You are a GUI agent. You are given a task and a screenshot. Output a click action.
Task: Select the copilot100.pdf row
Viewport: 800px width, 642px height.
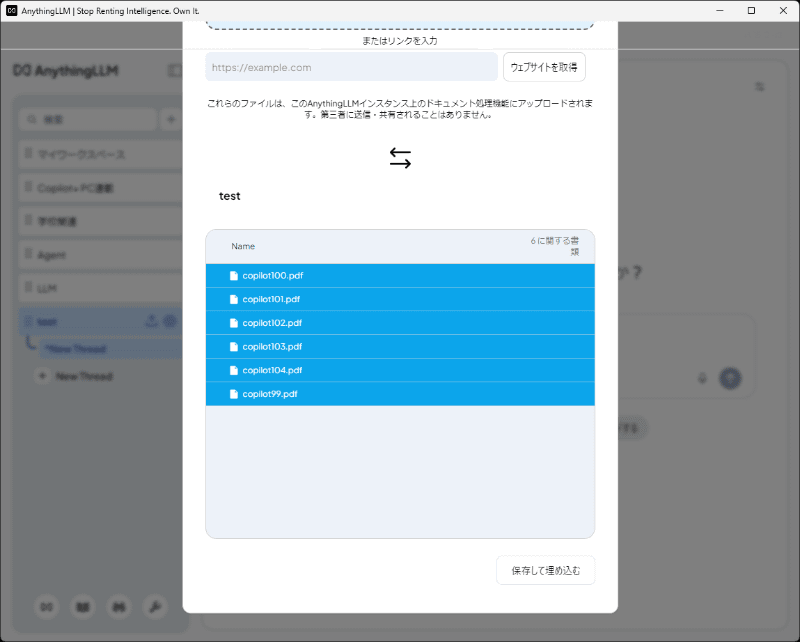pyautogui.click(x=400, y=276)
